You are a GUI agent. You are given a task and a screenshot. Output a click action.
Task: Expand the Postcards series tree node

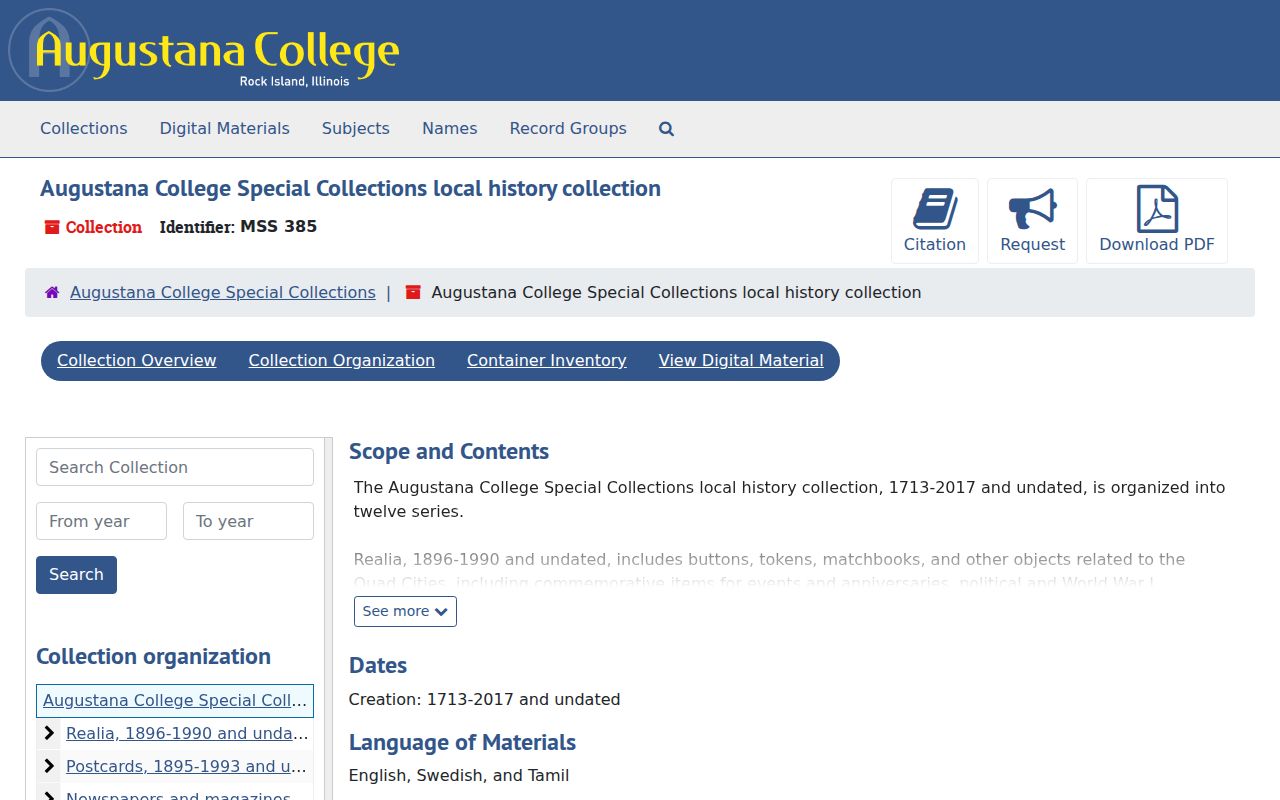(x=49, y=766)
